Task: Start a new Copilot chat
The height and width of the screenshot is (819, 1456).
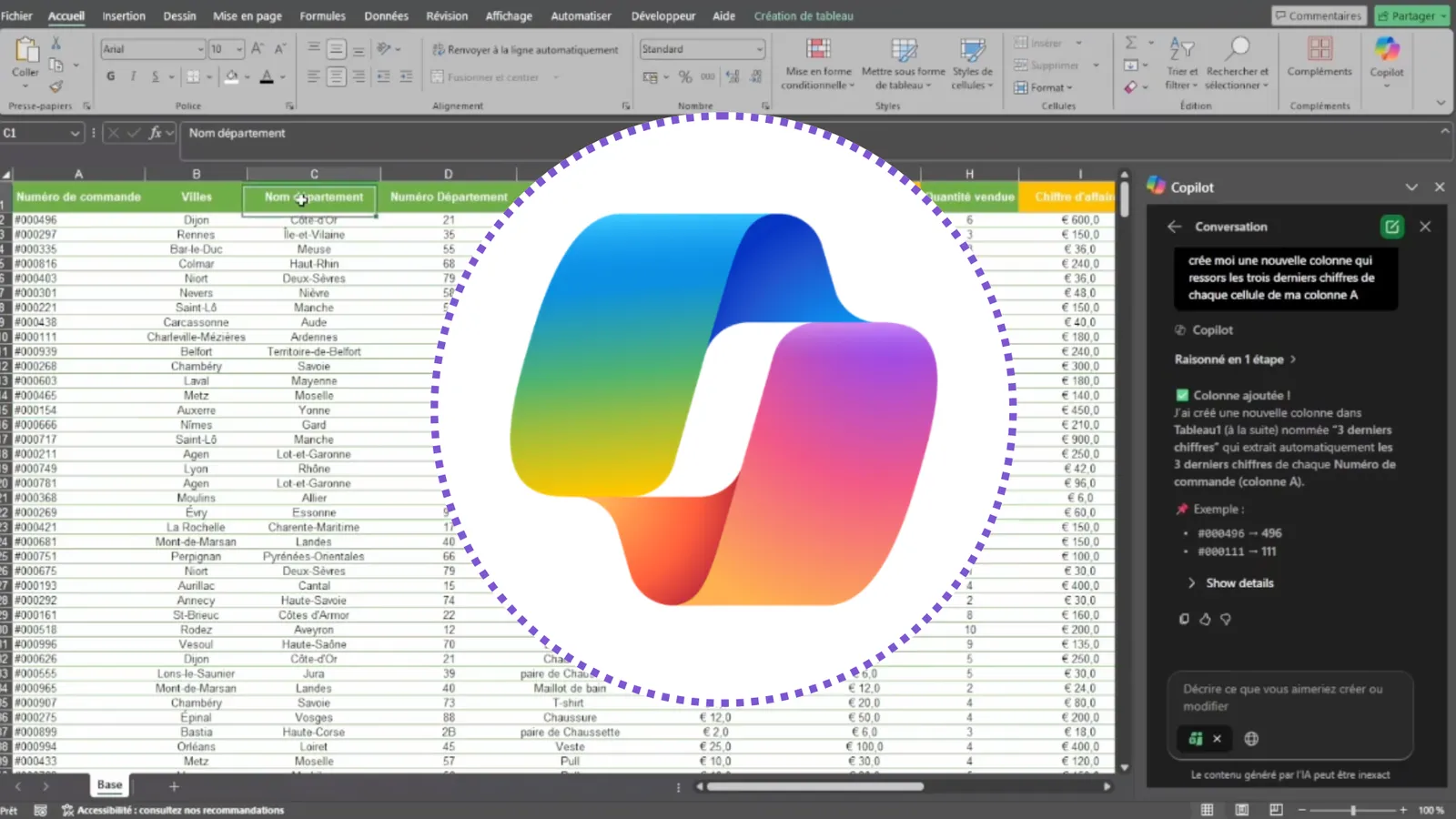Action: tap(1391, 227)
